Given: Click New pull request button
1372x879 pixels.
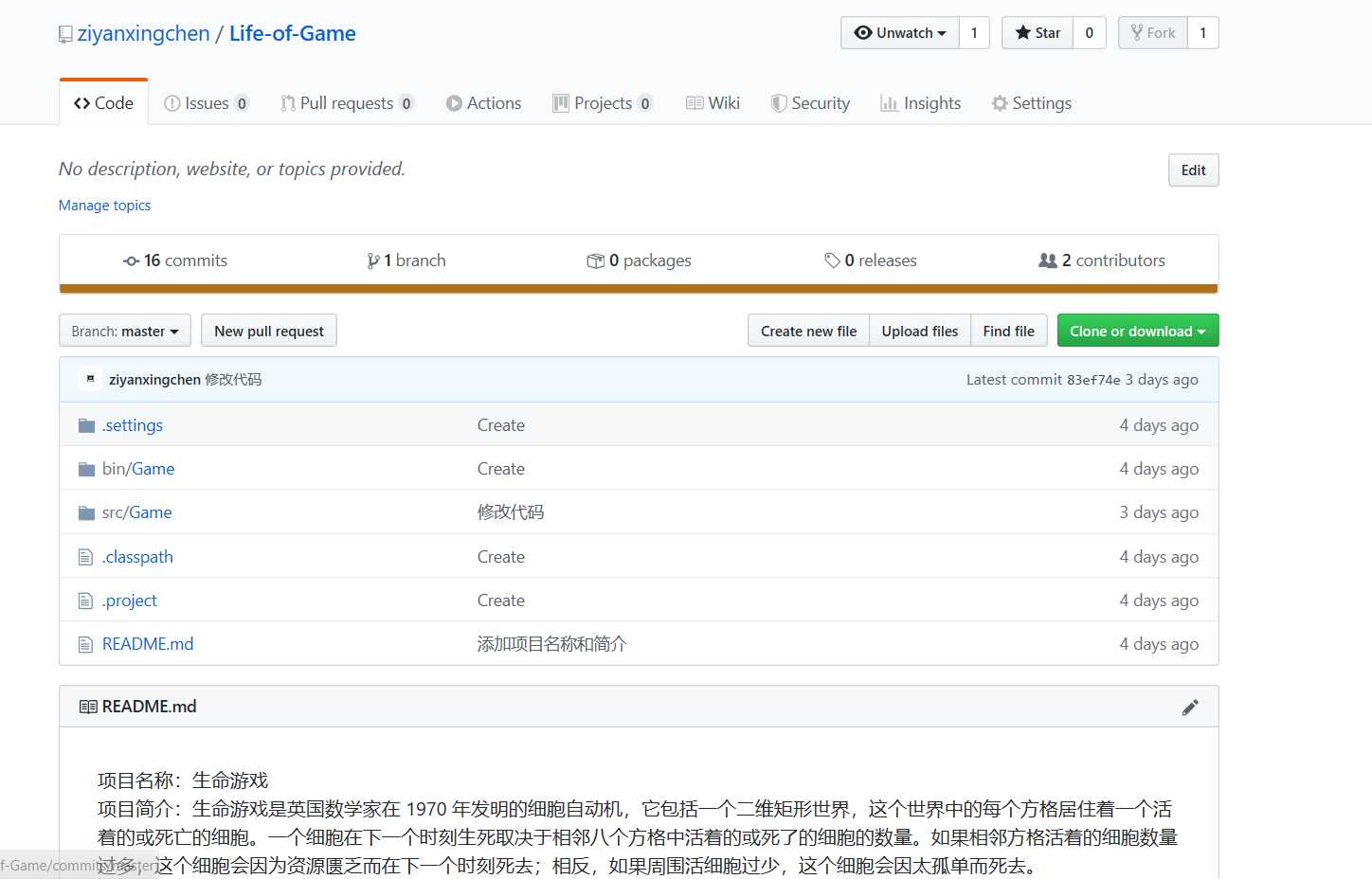Looking at the screenshot, I should (269, 331).
